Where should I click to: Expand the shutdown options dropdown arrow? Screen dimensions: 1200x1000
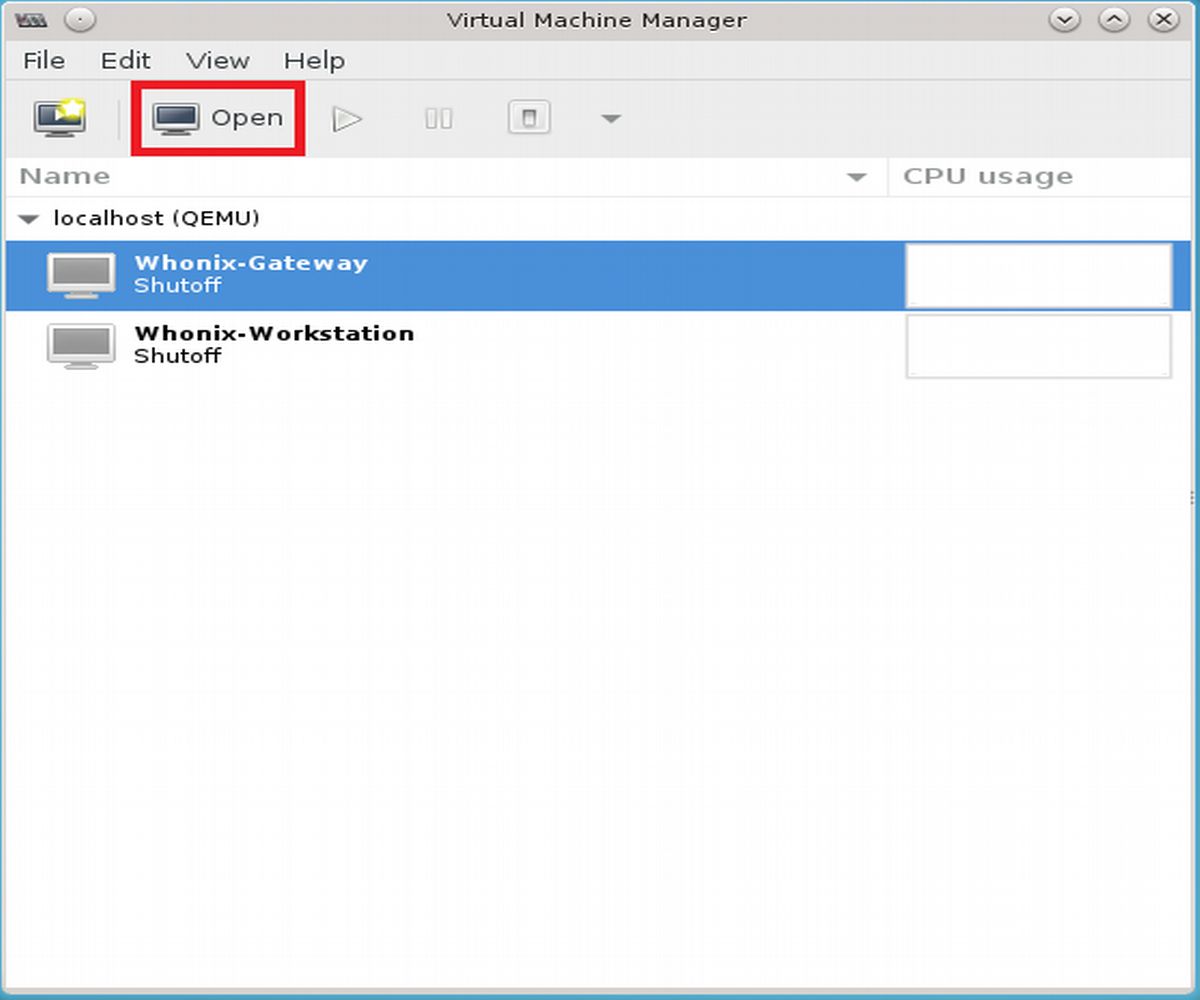611,120
